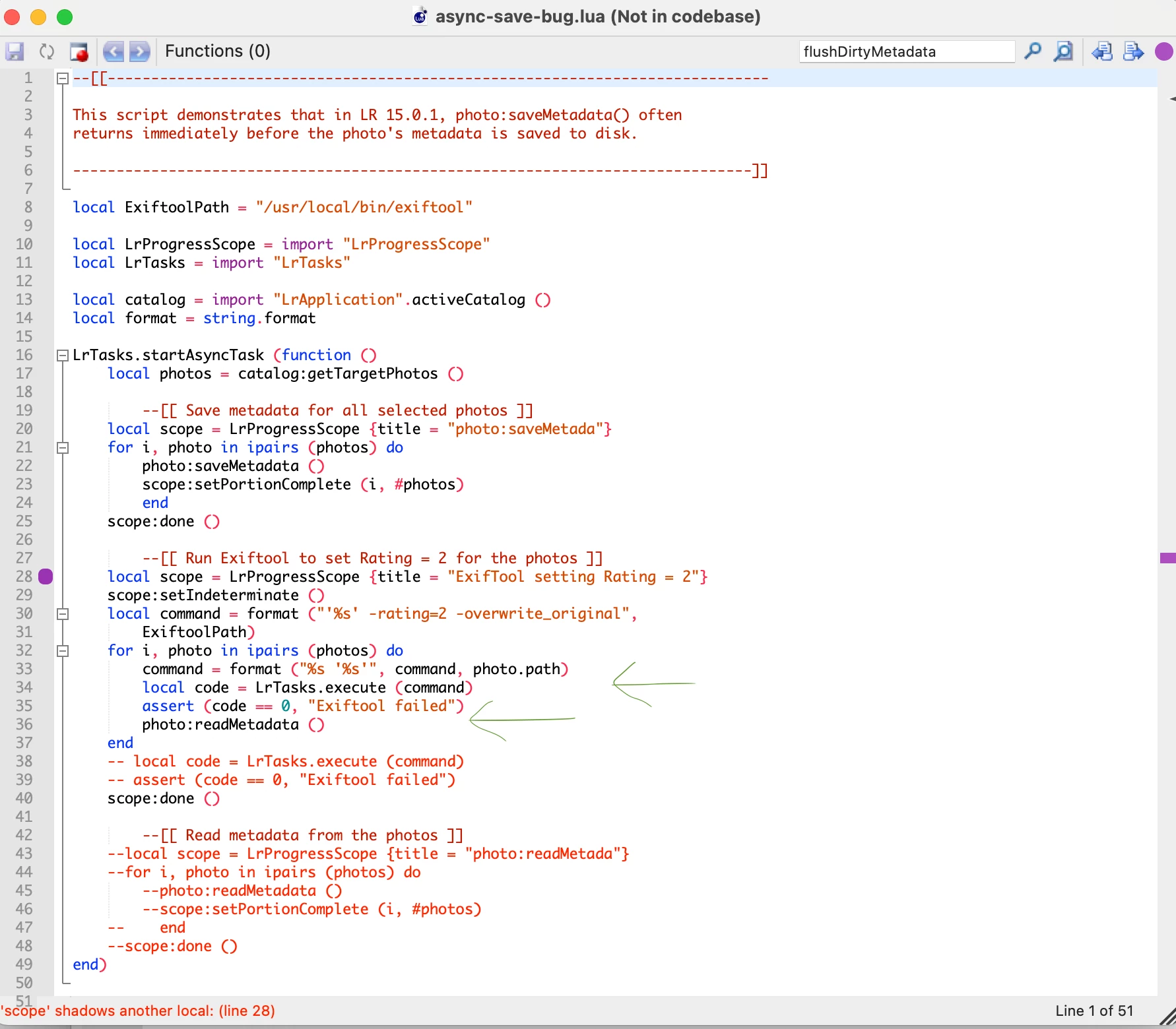Screen dimensions: 1176x1029
Task: Jump to the previous file with the left document arrow
Action: [1102, 51]
